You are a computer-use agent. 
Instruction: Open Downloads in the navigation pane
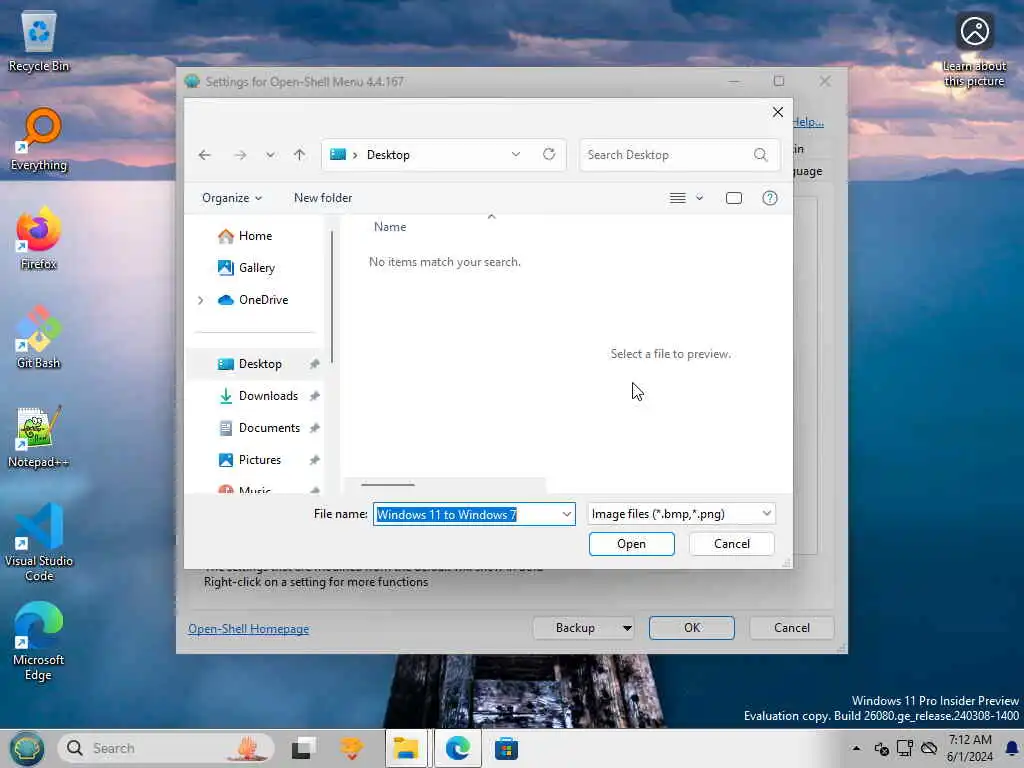(268, 396)
